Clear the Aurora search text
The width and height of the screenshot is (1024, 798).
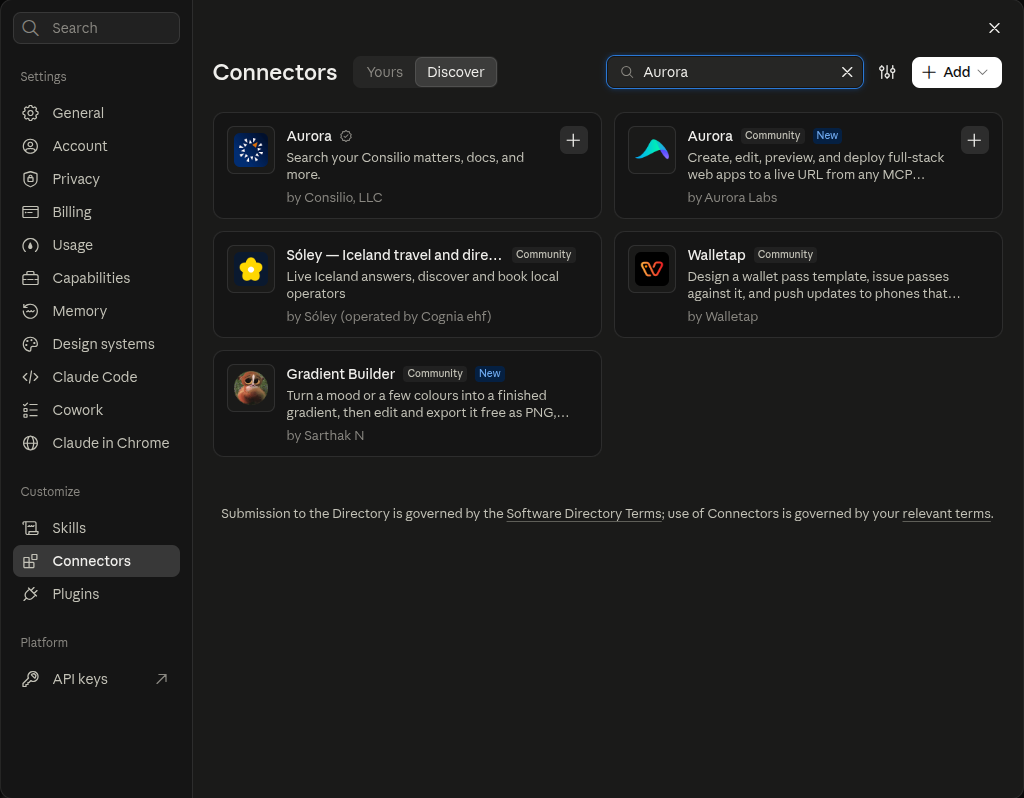[847, 72]
